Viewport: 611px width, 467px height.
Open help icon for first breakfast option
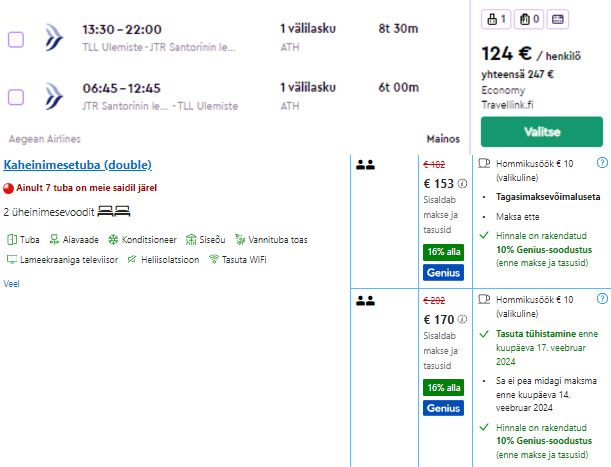pos(602,162)
